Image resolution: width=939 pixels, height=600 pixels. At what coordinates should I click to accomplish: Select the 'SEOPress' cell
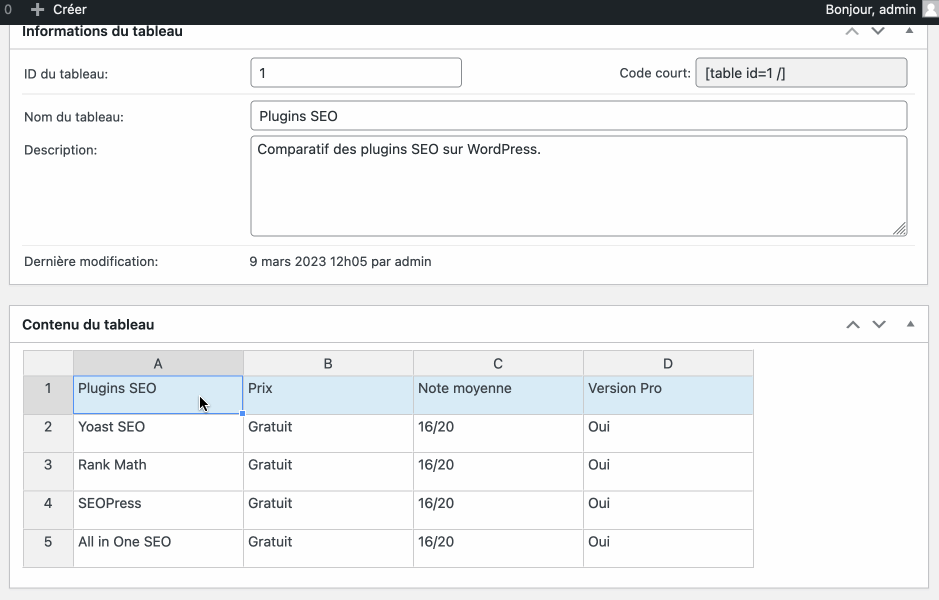tap(158, 510)
